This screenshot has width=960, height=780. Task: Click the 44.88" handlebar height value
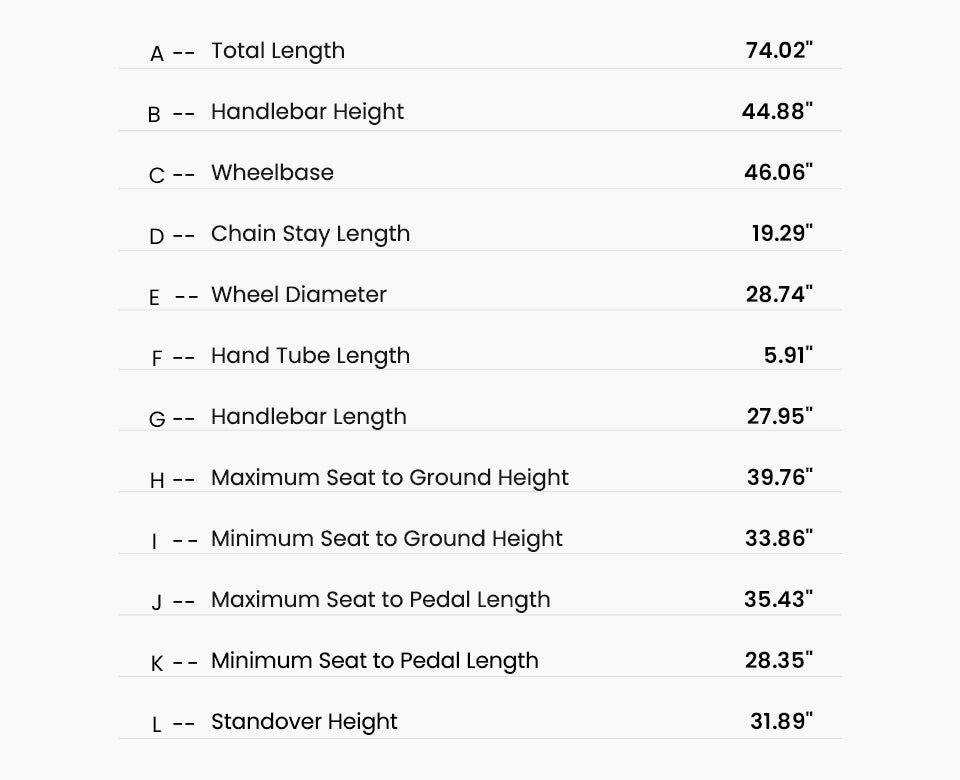[778, 111]
